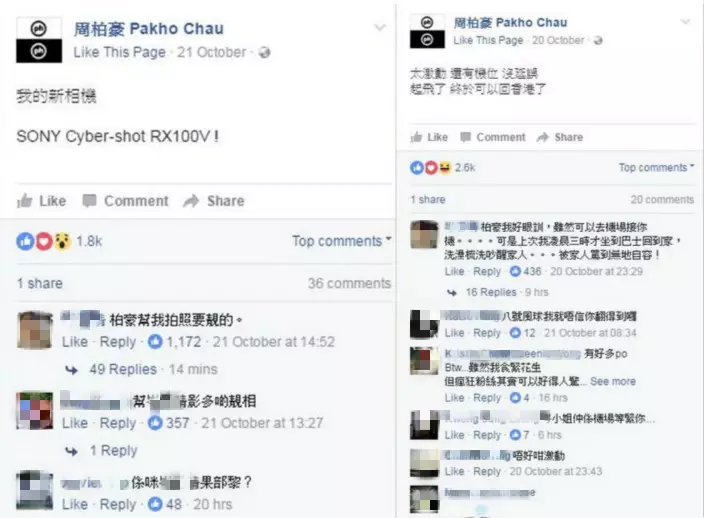The width and height of the screenshot is (704, 518).
Task: Click Pakho Chau page avatar on left post
Action: (39, 40)
